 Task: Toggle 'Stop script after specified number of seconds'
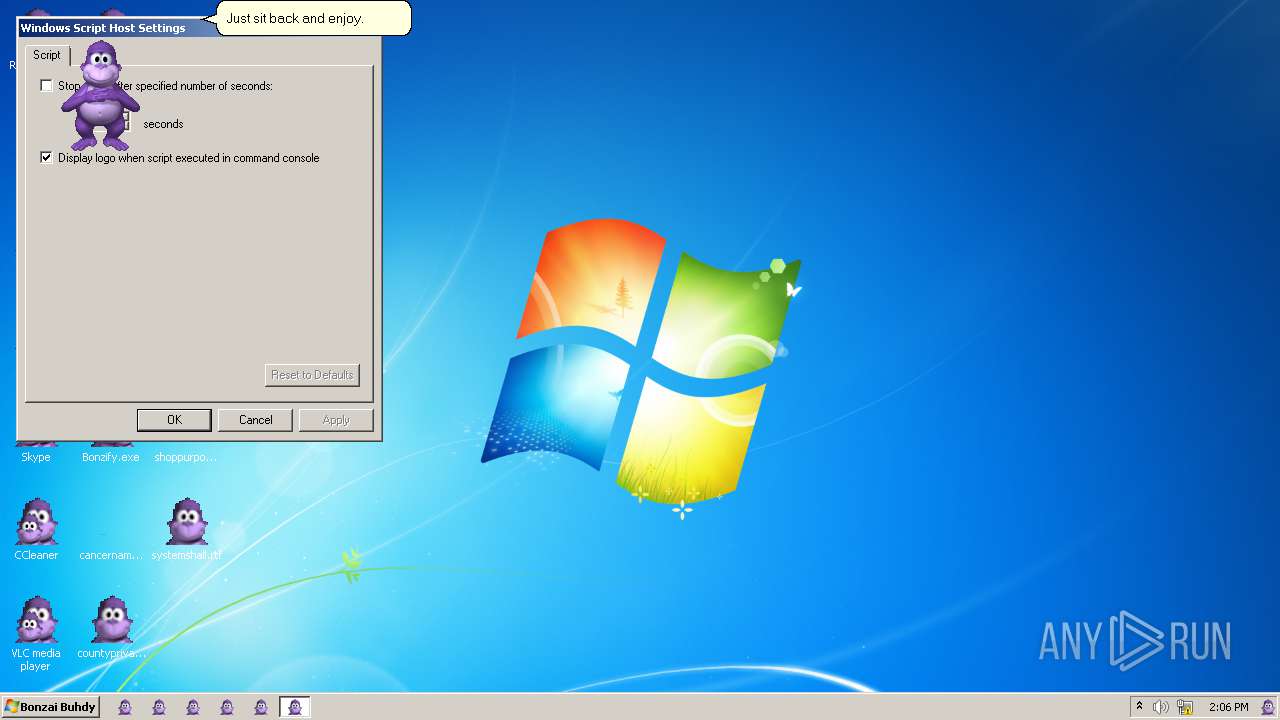coord(46,86)
